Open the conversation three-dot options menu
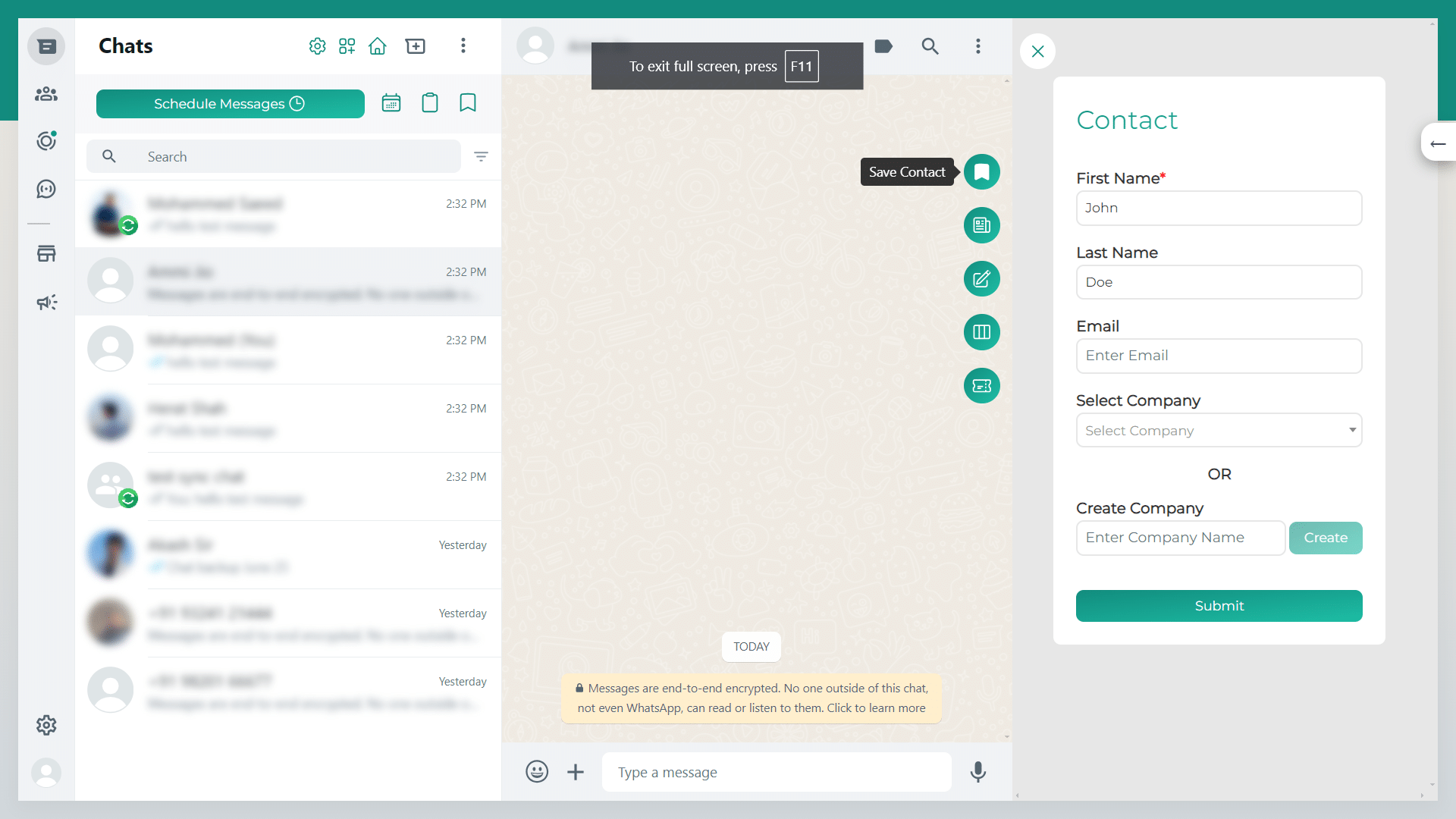This screenshot has height=819, width=1456. tap(977, 46)
